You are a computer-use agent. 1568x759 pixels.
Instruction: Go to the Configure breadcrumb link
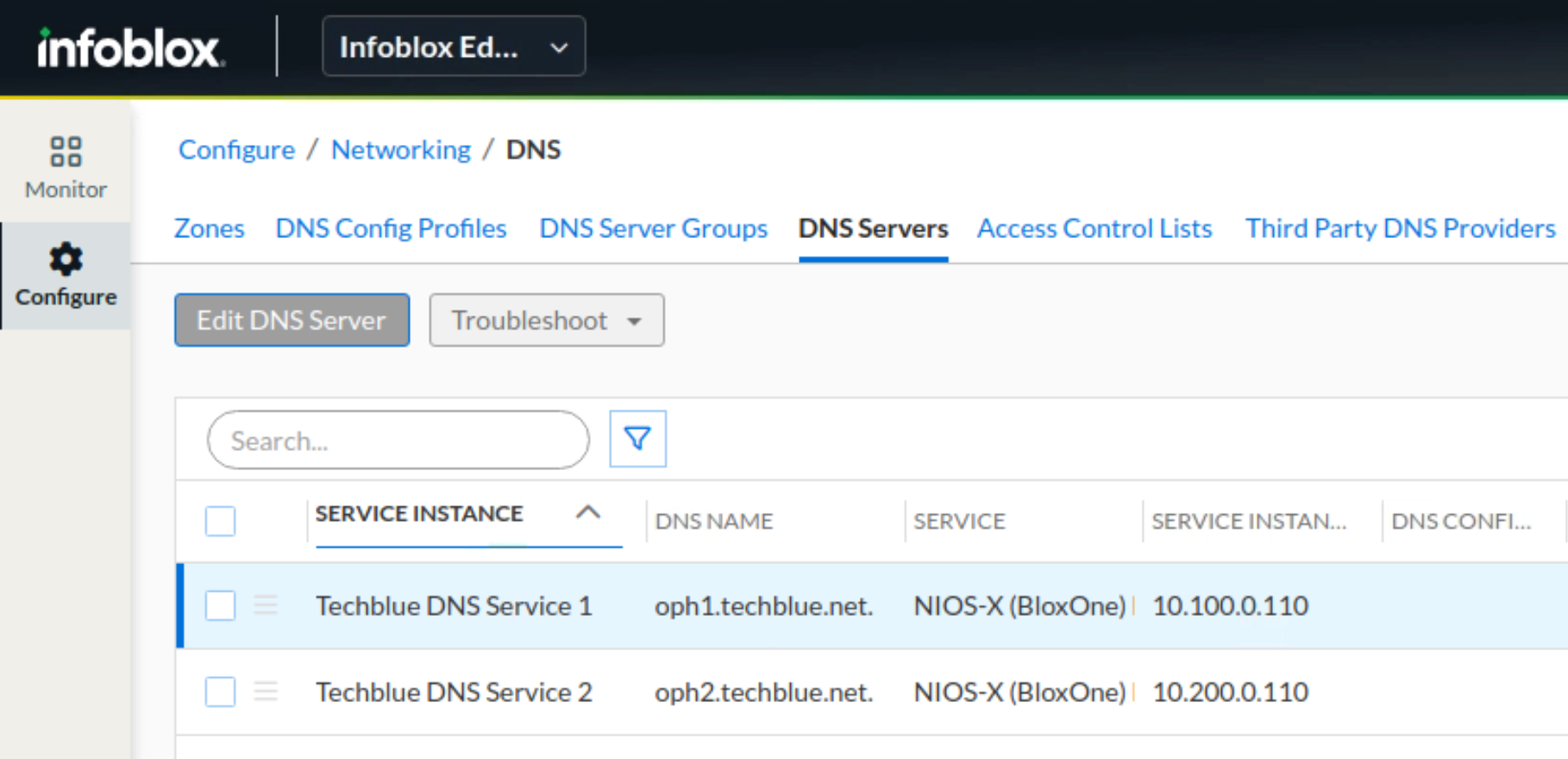tap(236, 150)
